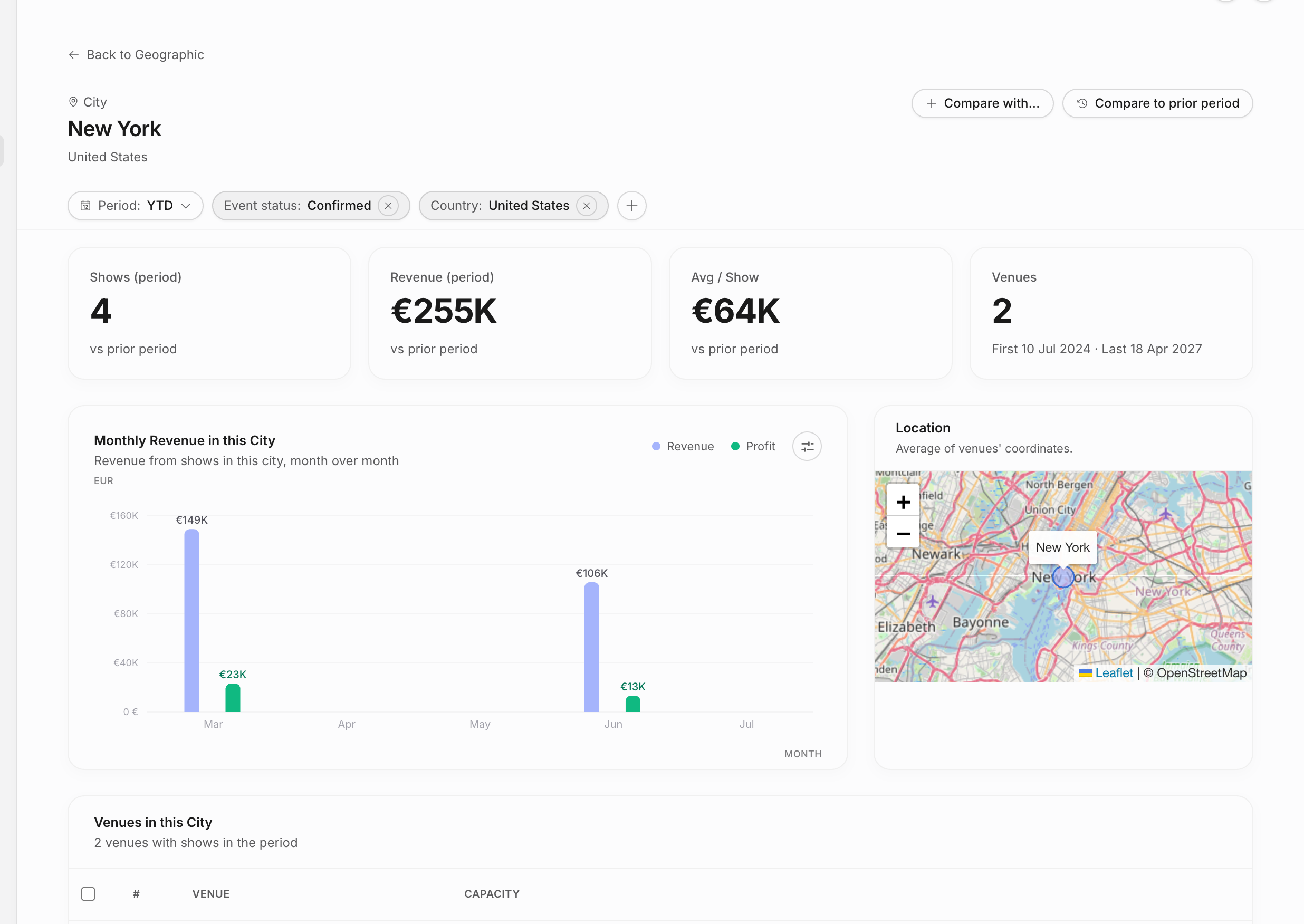
Task: Click 'Average of venues' coordinates.' text
Action: click(984, 448)
